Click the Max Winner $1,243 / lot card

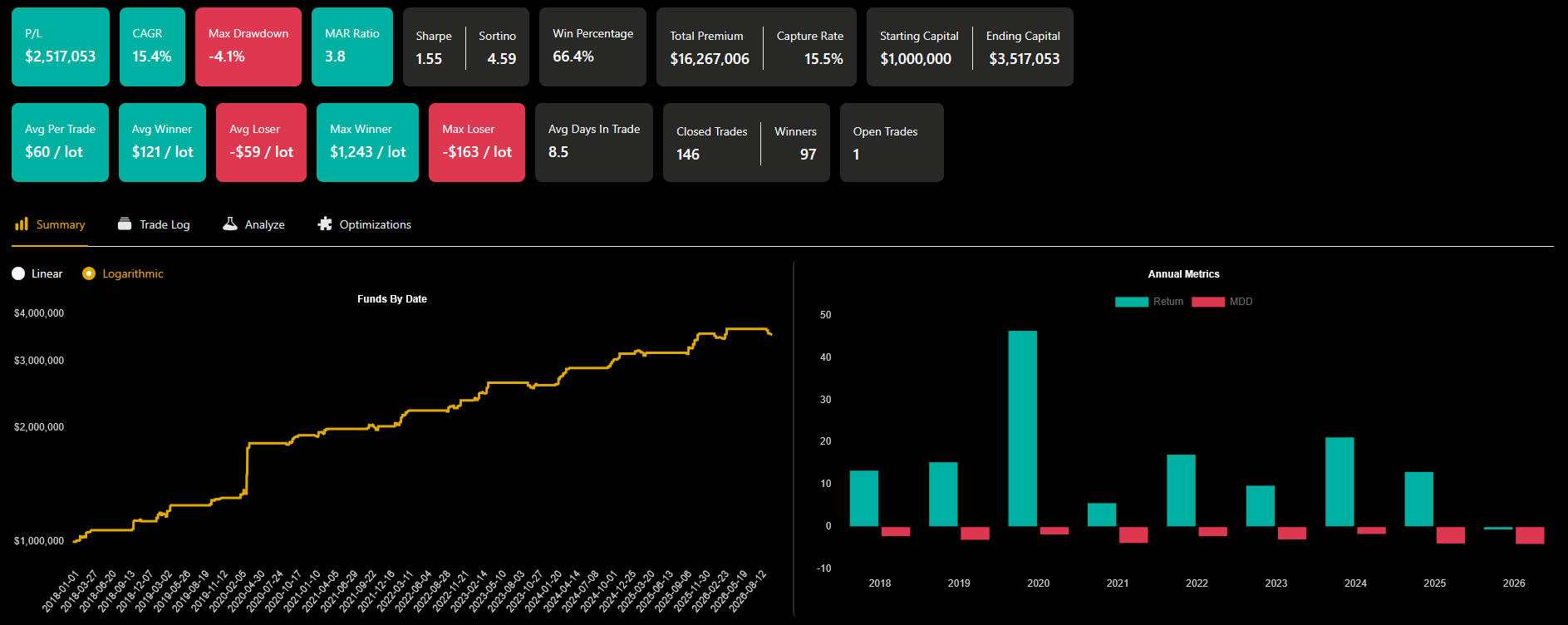[x=367, y=142]
